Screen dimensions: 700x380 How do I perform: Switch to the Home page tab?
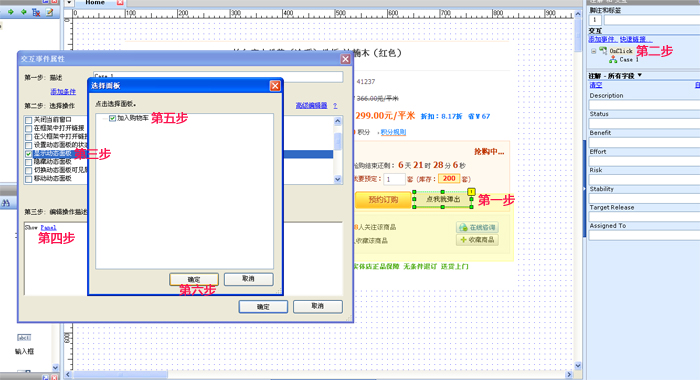[x=95, y=3]
